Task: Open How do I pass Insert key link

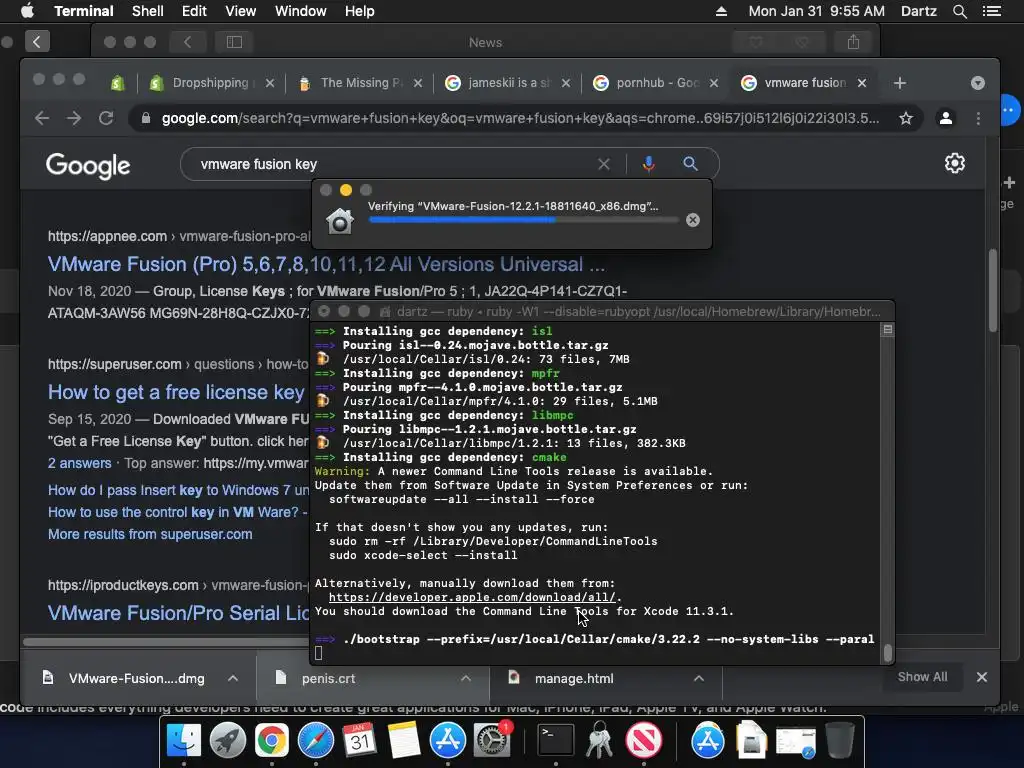Action: (178, 490)
